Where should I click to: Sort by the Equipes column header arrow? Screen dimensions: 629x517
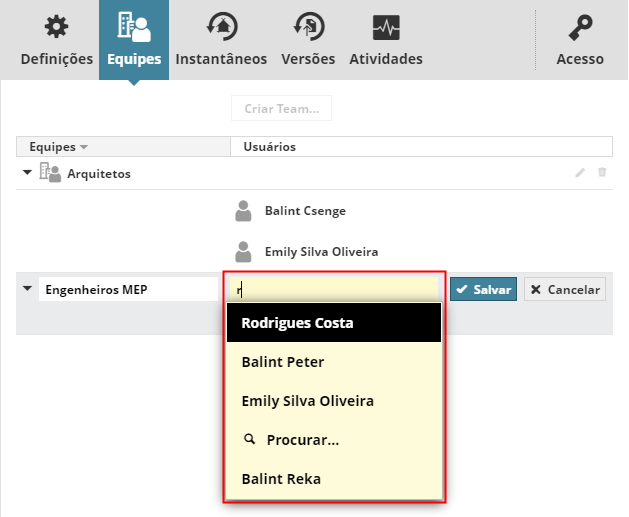click(x=84, y=147)
